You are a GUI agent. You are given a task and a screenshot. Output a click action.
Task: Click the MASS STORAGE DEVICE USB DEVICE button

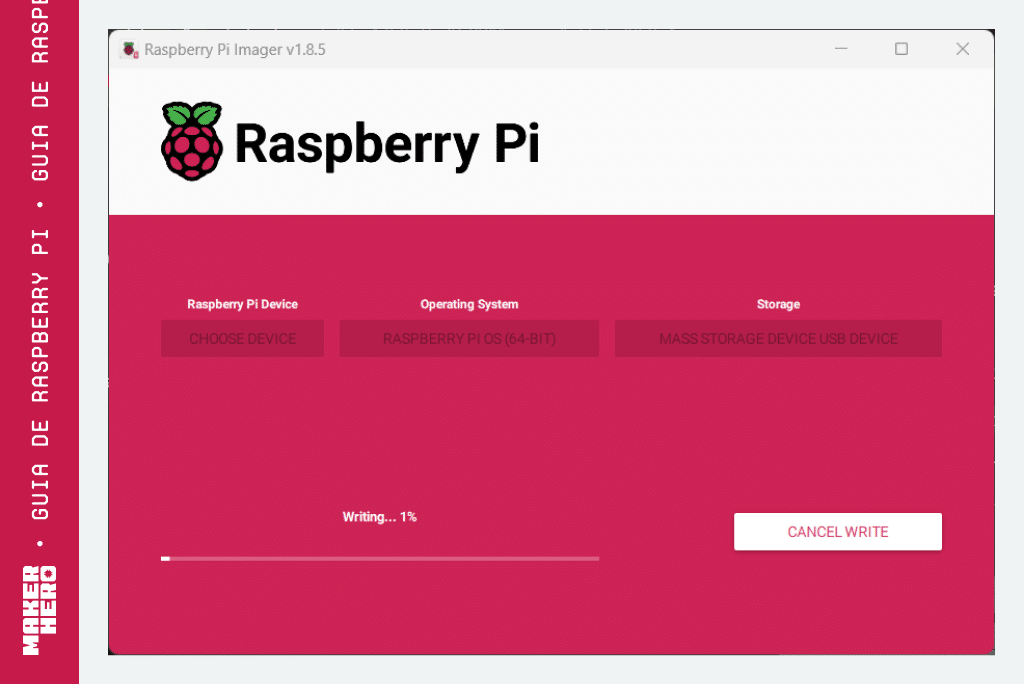click(x=778, y=338)
